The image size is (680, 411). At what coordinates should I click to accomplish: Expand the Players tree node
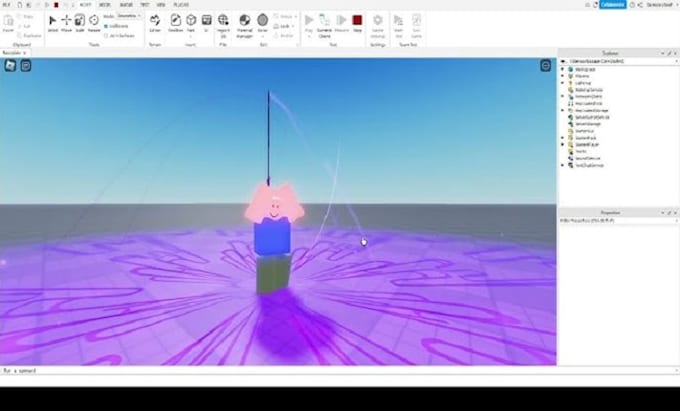click(563, 76)
